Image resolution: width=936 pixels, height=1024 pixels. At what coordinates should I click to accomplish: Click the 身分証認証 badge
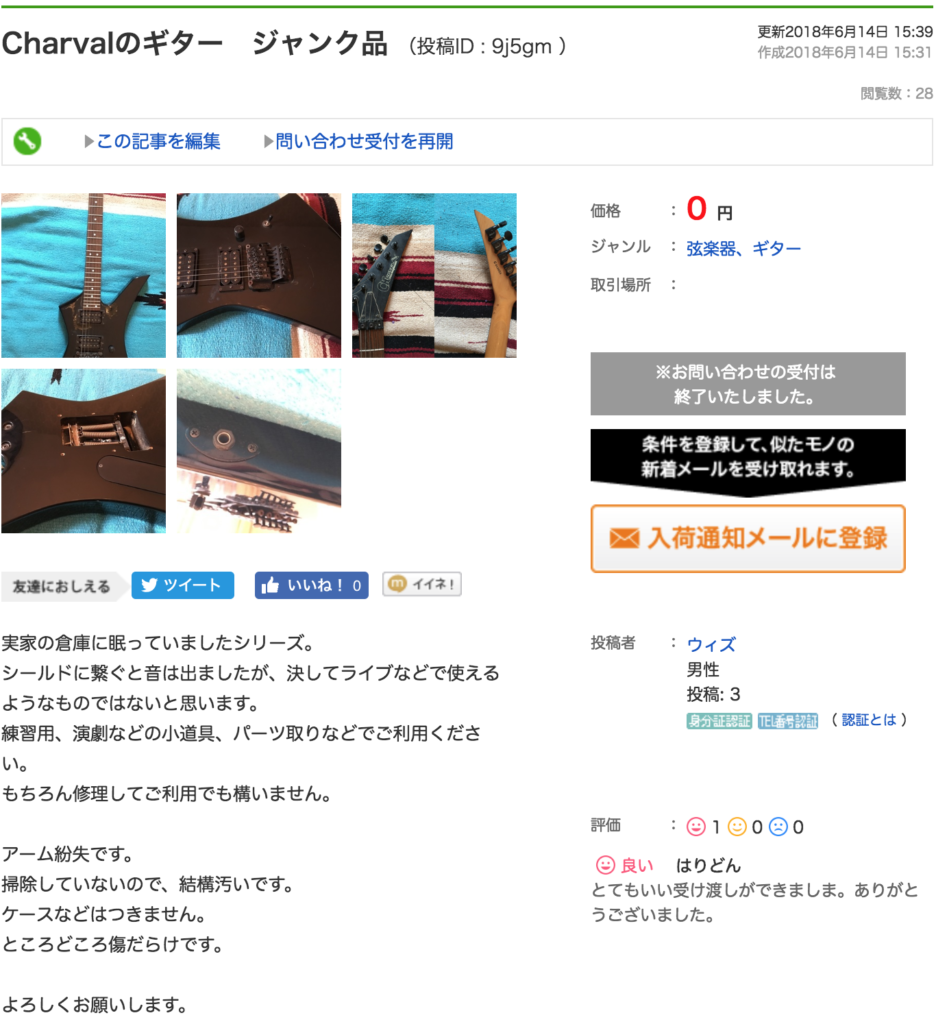pyautogui.click(x=719, y=721)
